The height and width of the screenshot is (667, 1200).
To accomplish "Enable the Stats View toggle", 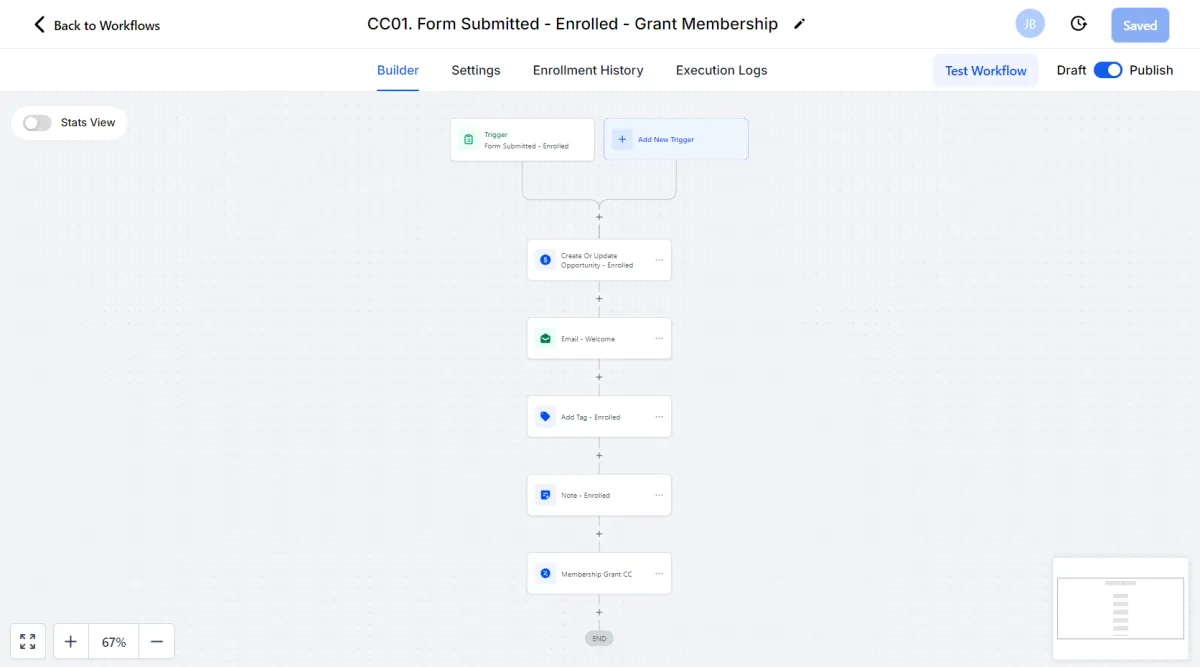I will coord(38,123).
